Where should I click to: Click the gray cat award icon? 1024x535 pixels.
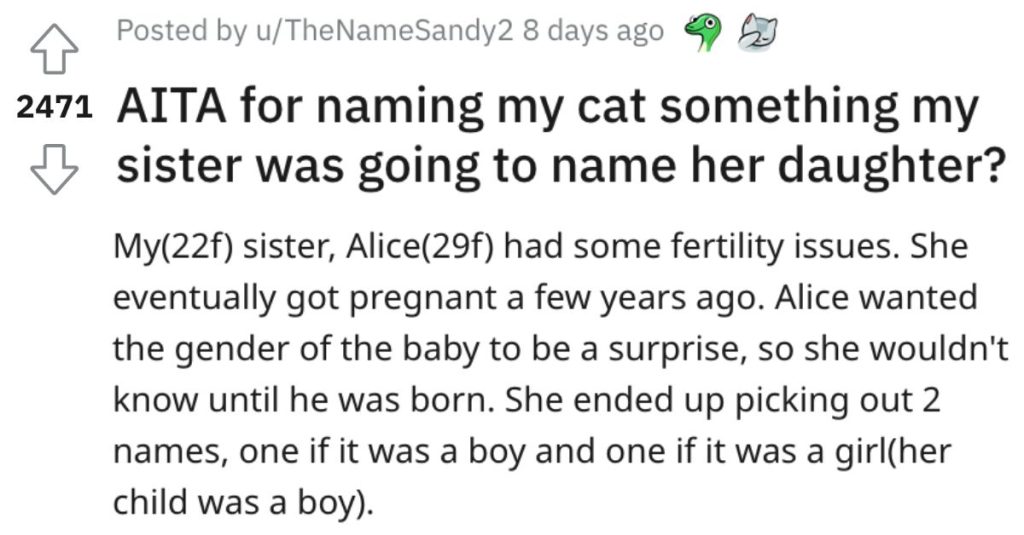pos(758,33)
